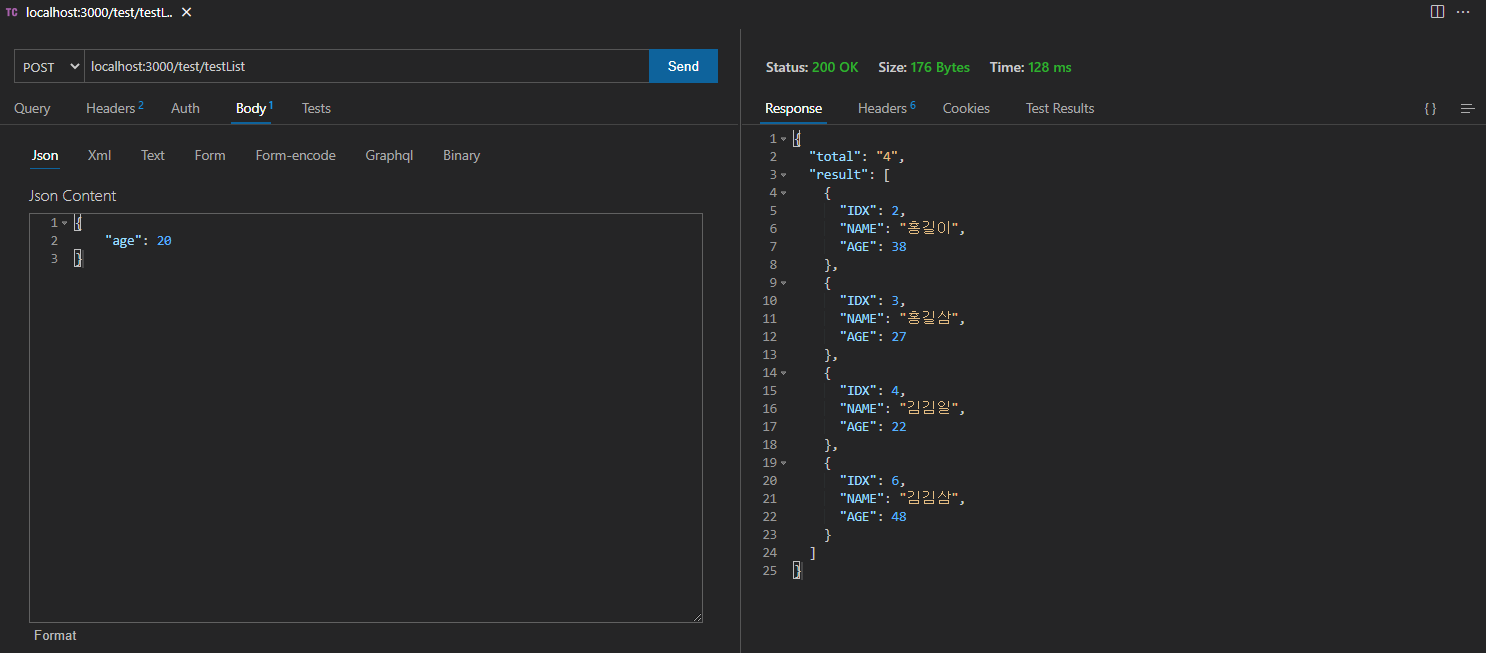The width and height of the screenshot is (1486, 653).
Task: Click the request URL input field
Action: 367,66
